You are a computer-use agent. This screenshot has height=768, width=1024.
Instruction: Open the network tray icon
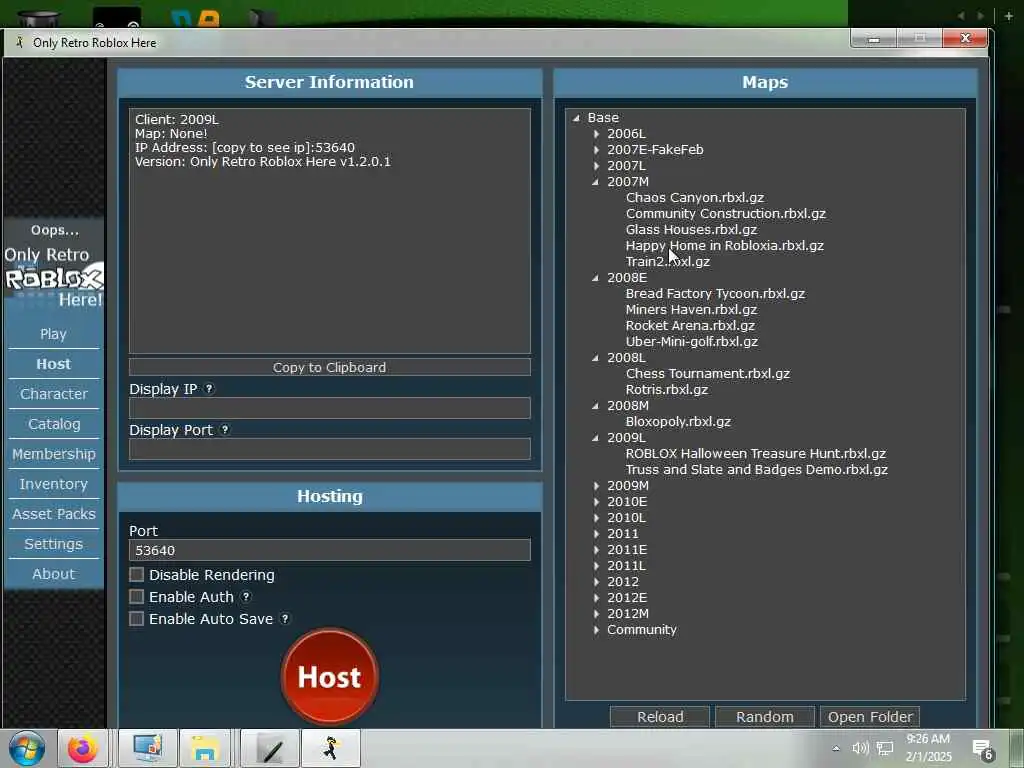click(x=885, y=748)
